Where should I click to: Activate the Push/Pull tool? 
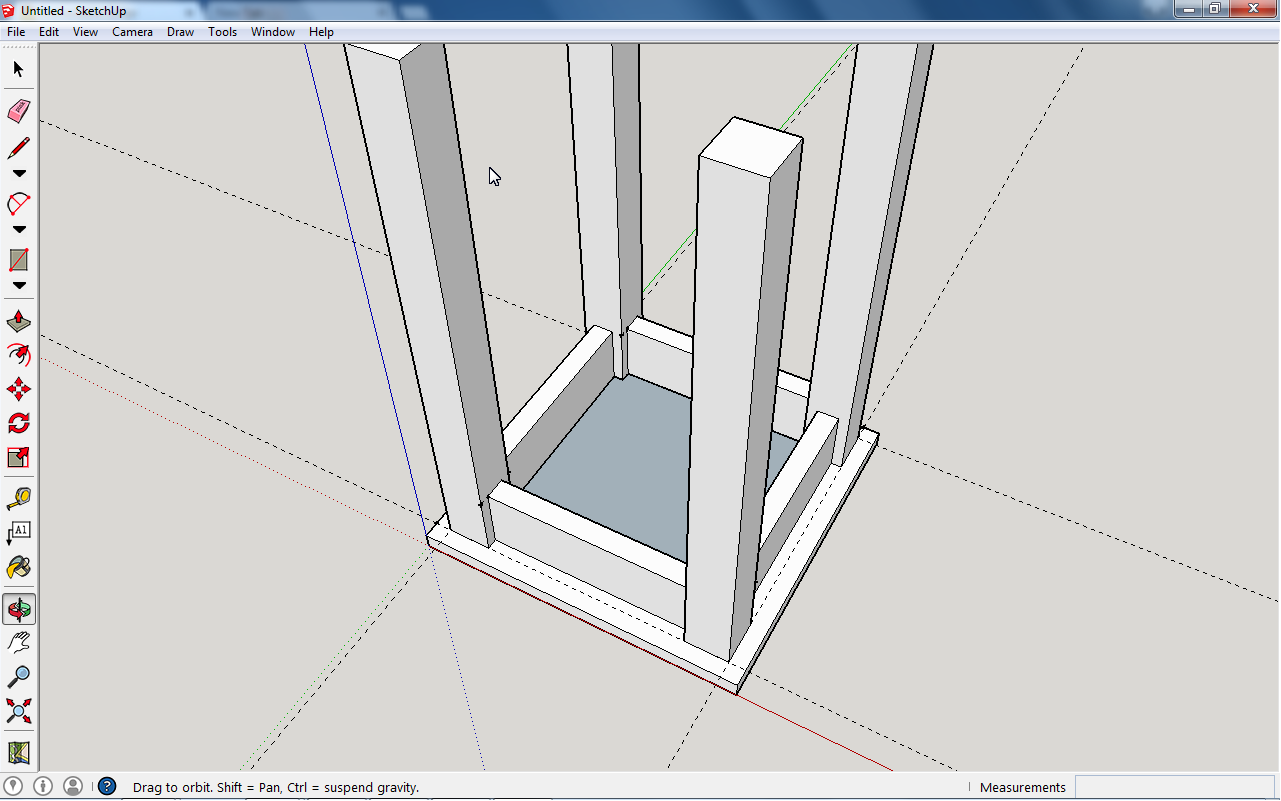coord(19,322)
